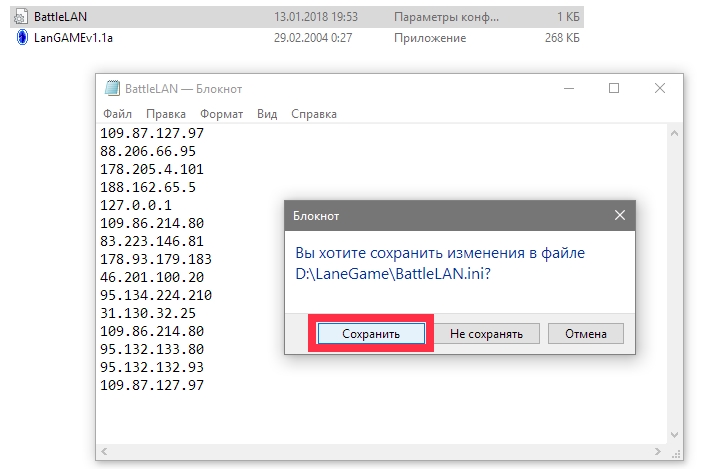Click the LanGAMEv1.1a application icon
Viewport: 721px width, 469px height.
pos(22,37)
